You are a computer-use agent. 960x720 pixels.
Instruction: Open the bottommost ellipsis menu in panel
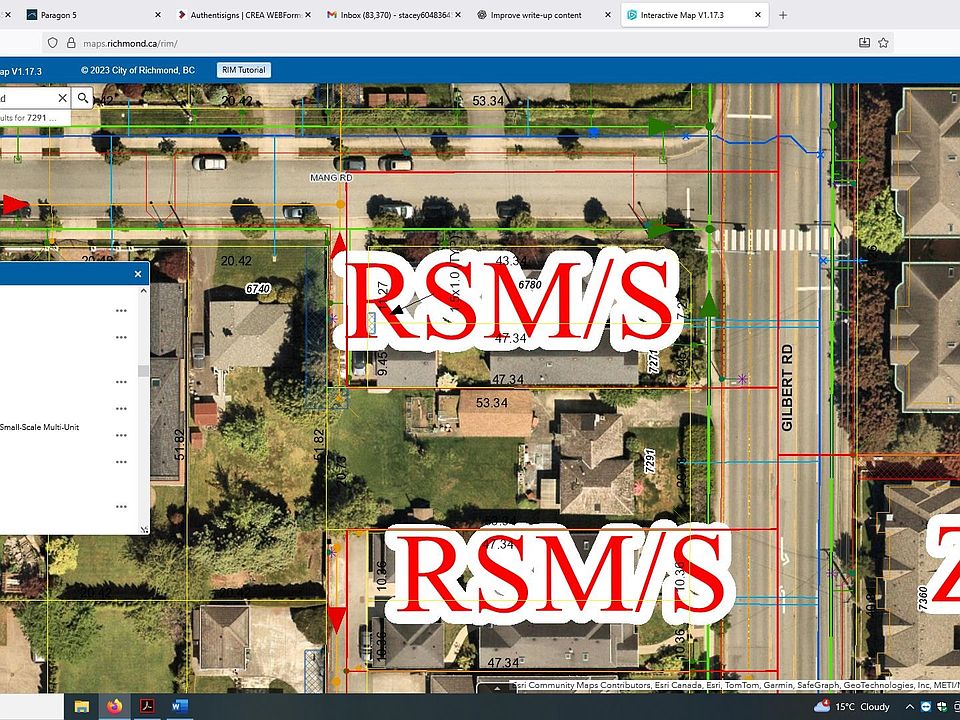click(x=121, y=506)
